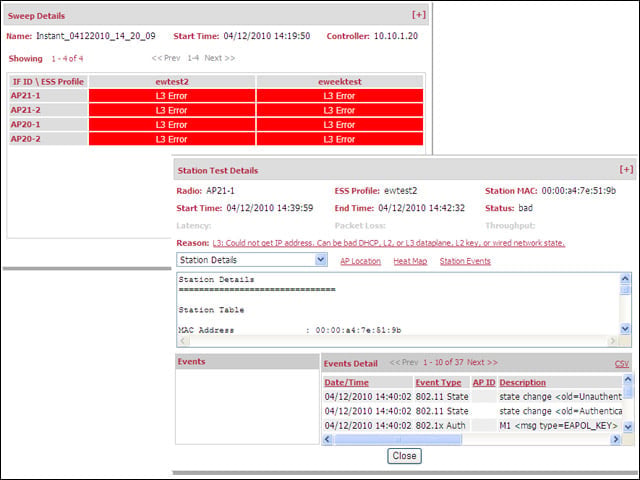Sort events by AP ID column
640x480 pixels.
pyautogui.click(x=484, y=383)
